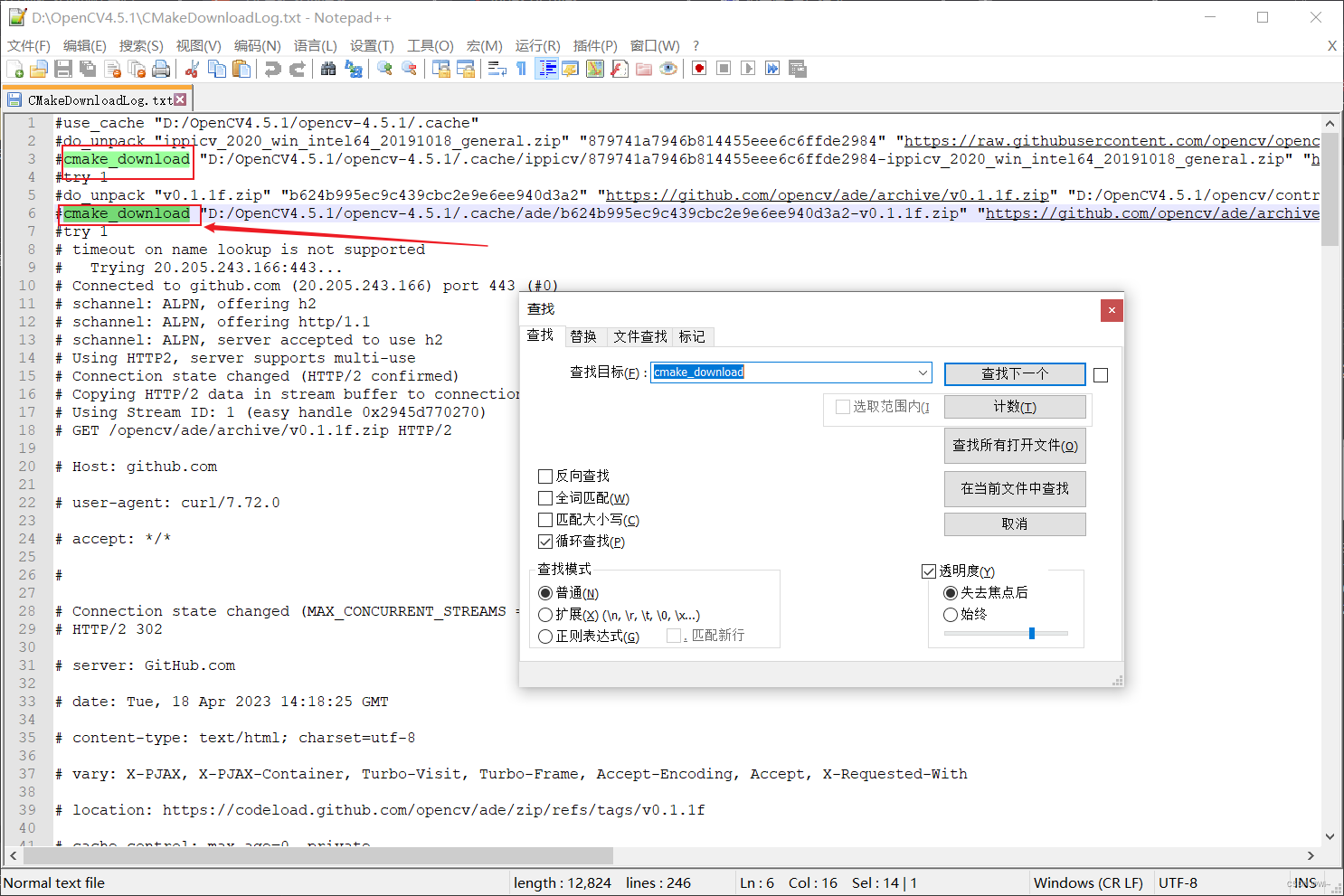
Task: Open the Document Map toolbar icon
Action: pyautogui.click(x=595, y=69)
